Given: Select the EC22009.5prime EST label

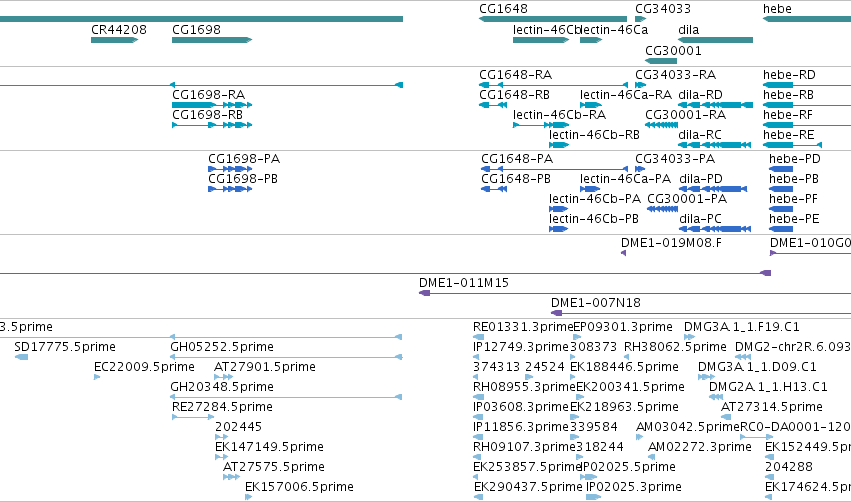Looking at the screenshot, I should [144, 367].
